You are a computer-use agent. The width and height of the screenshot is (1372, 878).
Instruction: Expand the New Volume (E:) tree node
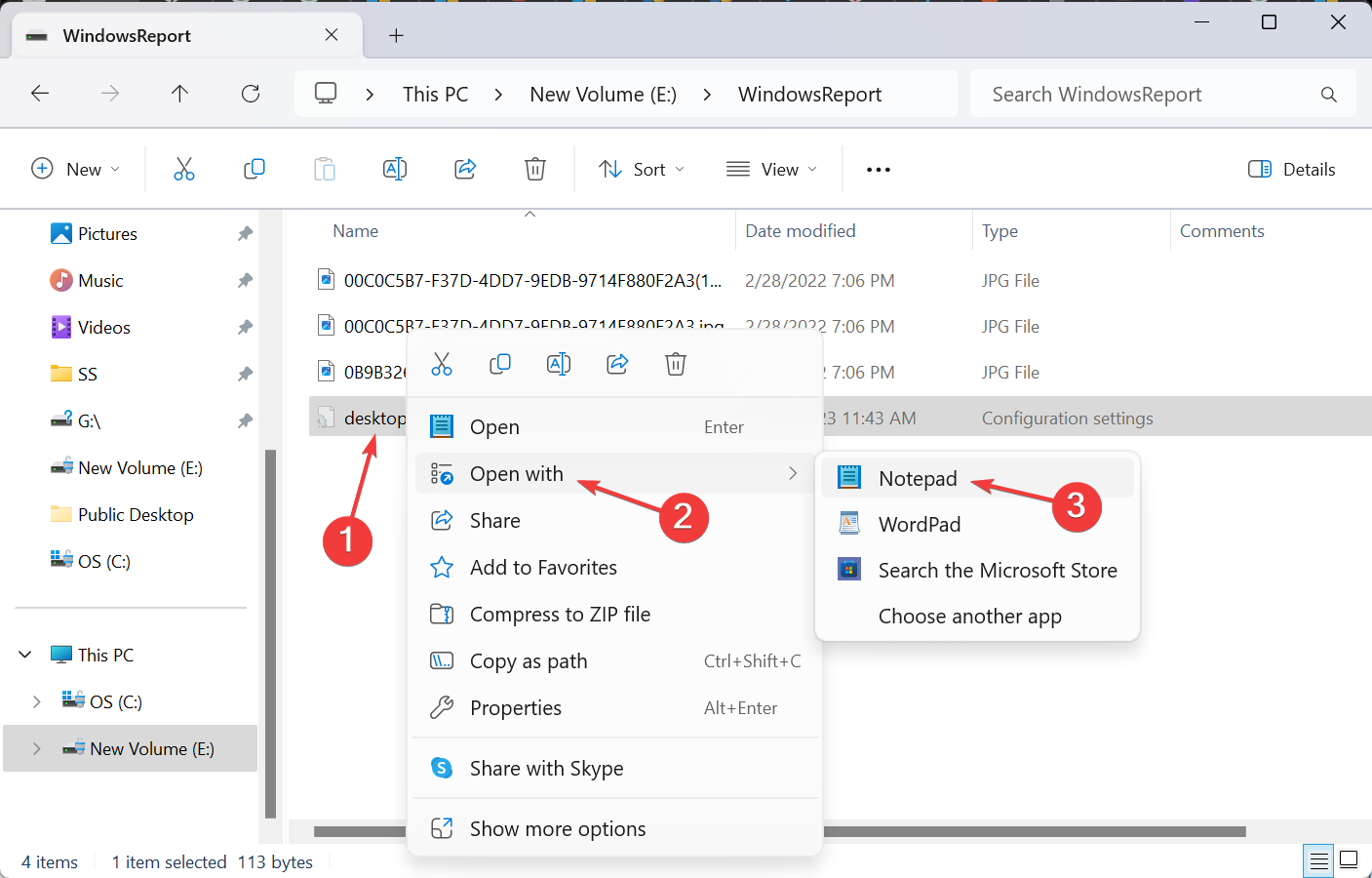37,748
